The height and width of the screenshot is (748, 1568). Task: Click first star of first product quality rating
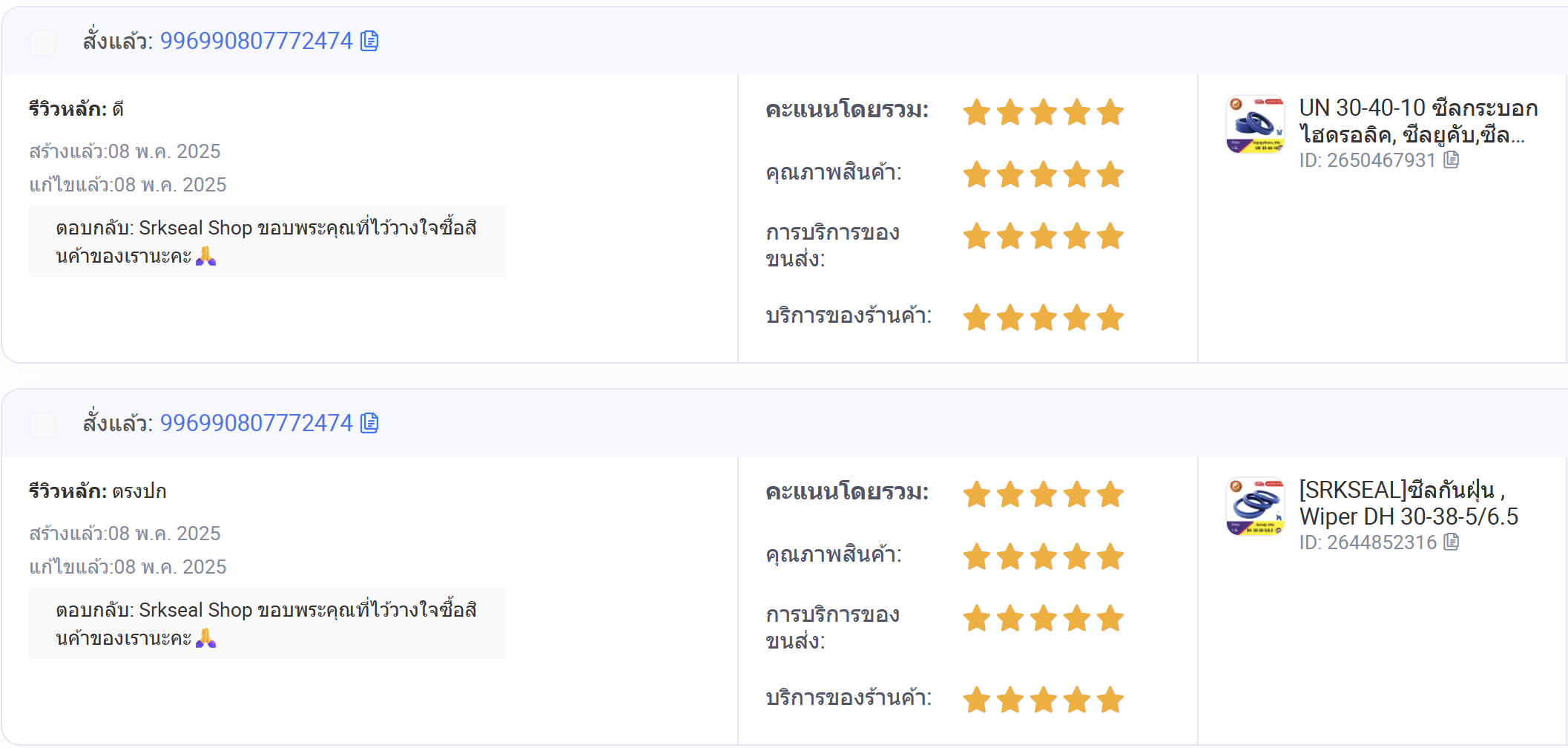(977, 175)
